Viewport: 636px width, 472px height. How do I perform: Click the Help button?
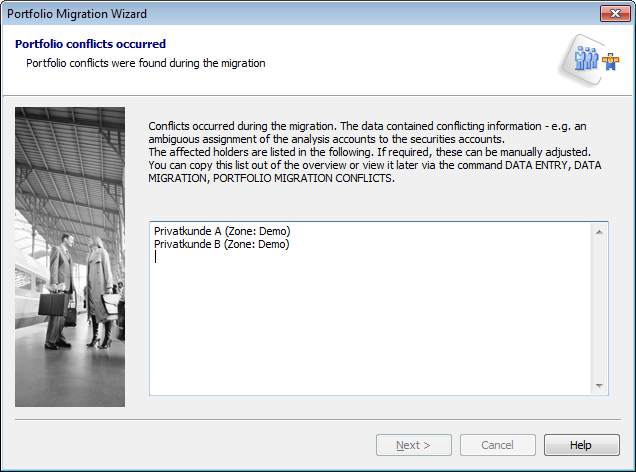(581, 445)
